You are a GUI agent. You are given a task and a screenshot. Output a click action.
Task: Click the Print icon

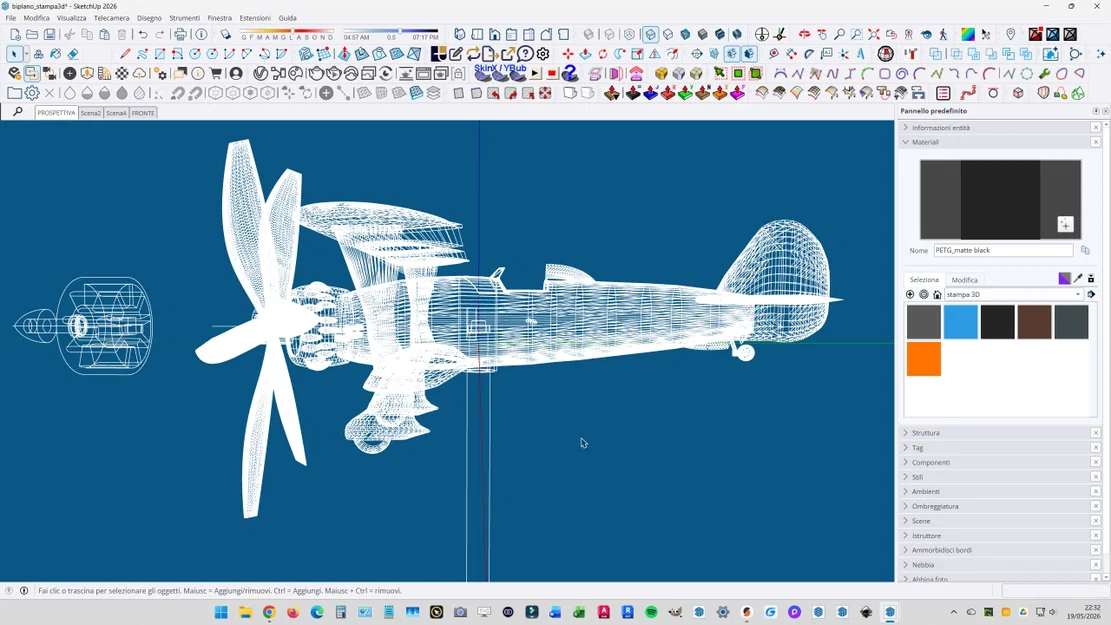click(180, 34)
